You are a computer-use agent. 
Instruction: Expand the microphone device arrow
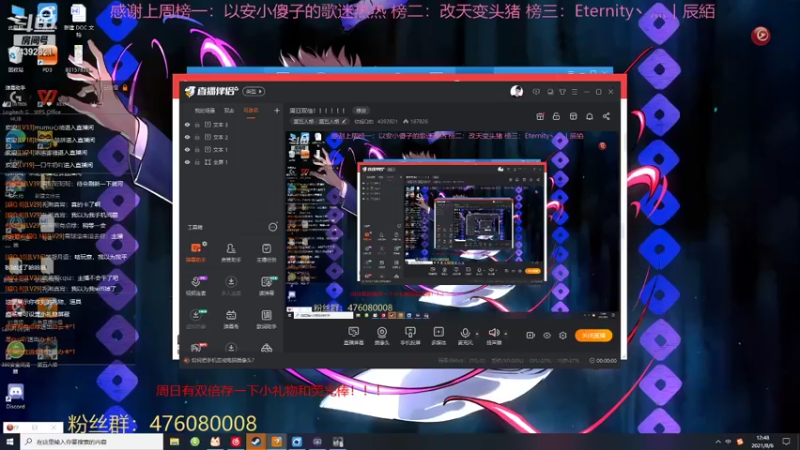pos(477,334)
